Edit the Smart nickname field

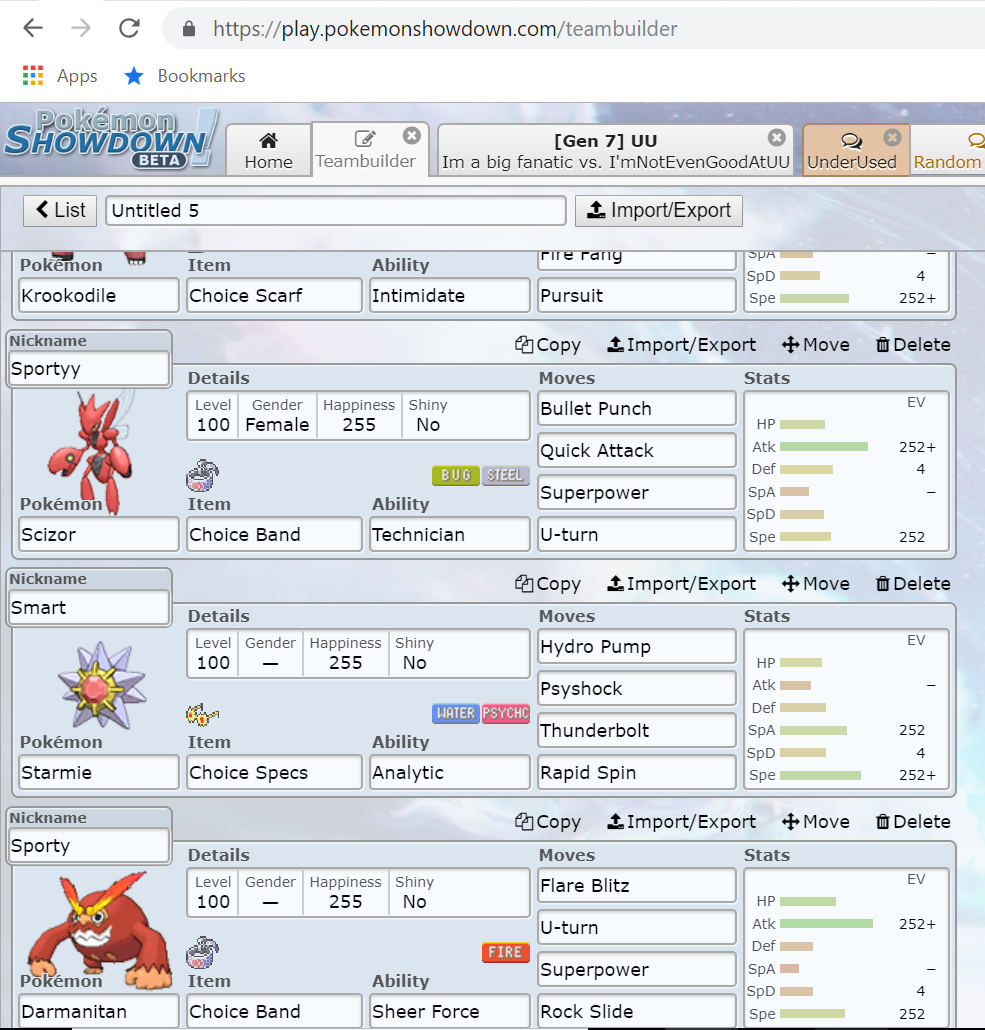(89, 607)
